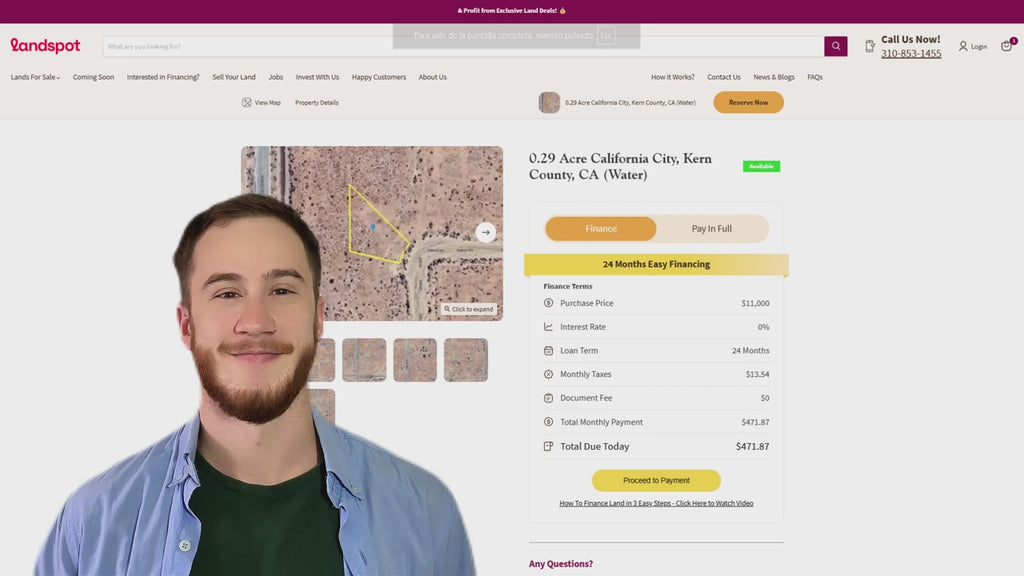Select the Finance payment option
This screenshot has width=1024, height=576.
(x=601, y=229)
